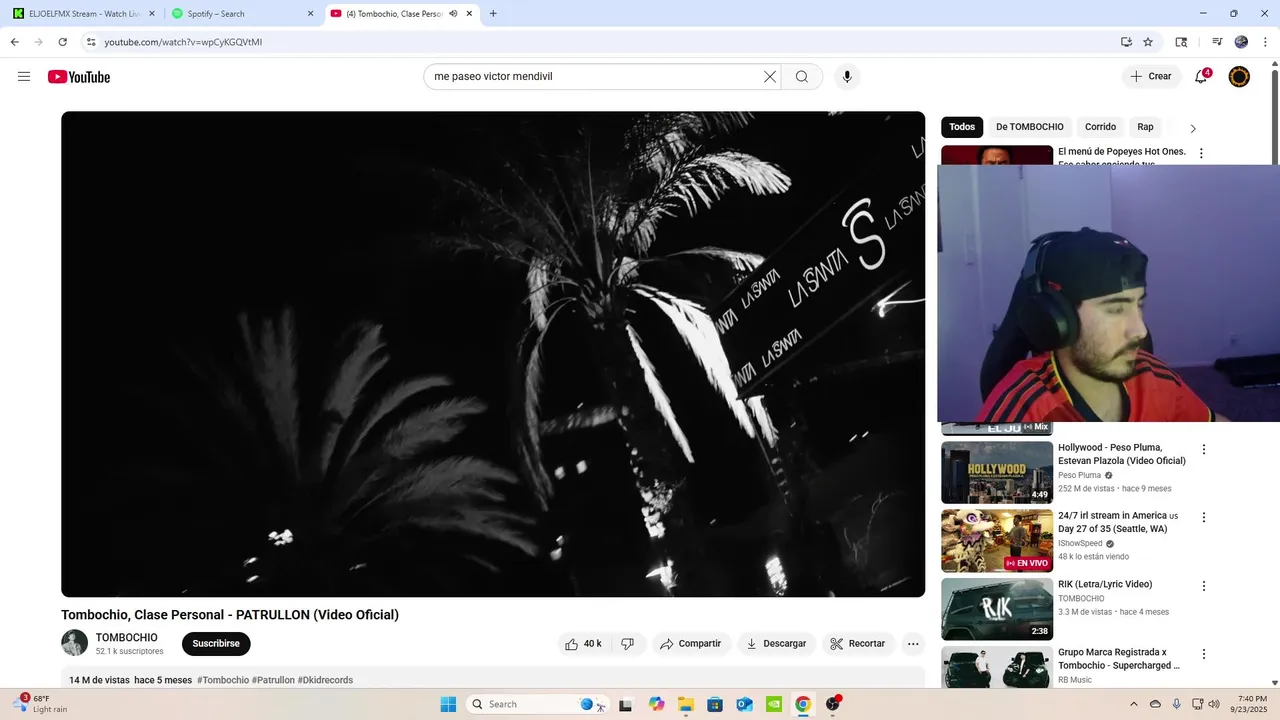Switch to Spotify Search tab
The width and height of the screenshot is (1280, 720).
pyautogui.click(x=243, y=14)
